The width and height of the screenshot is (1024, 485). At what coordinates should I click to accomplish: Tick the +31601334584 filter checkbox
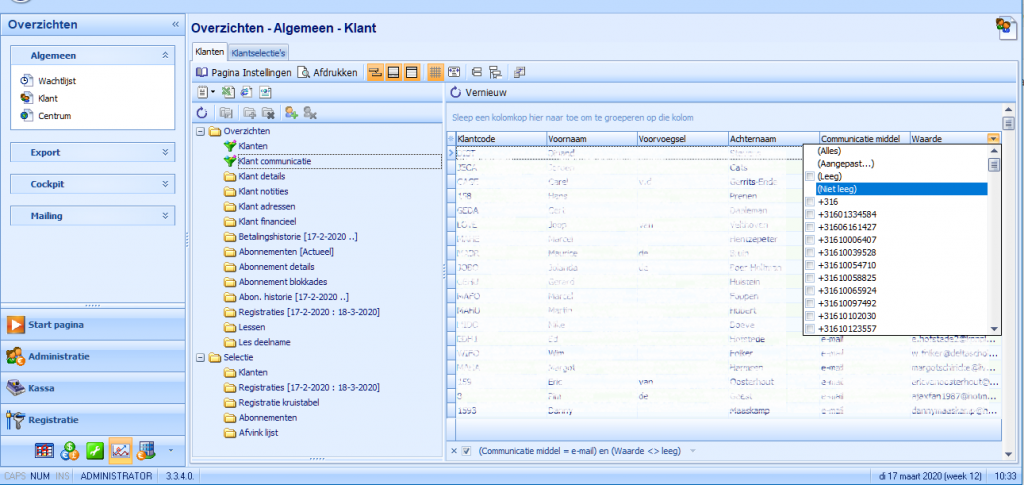810,214
